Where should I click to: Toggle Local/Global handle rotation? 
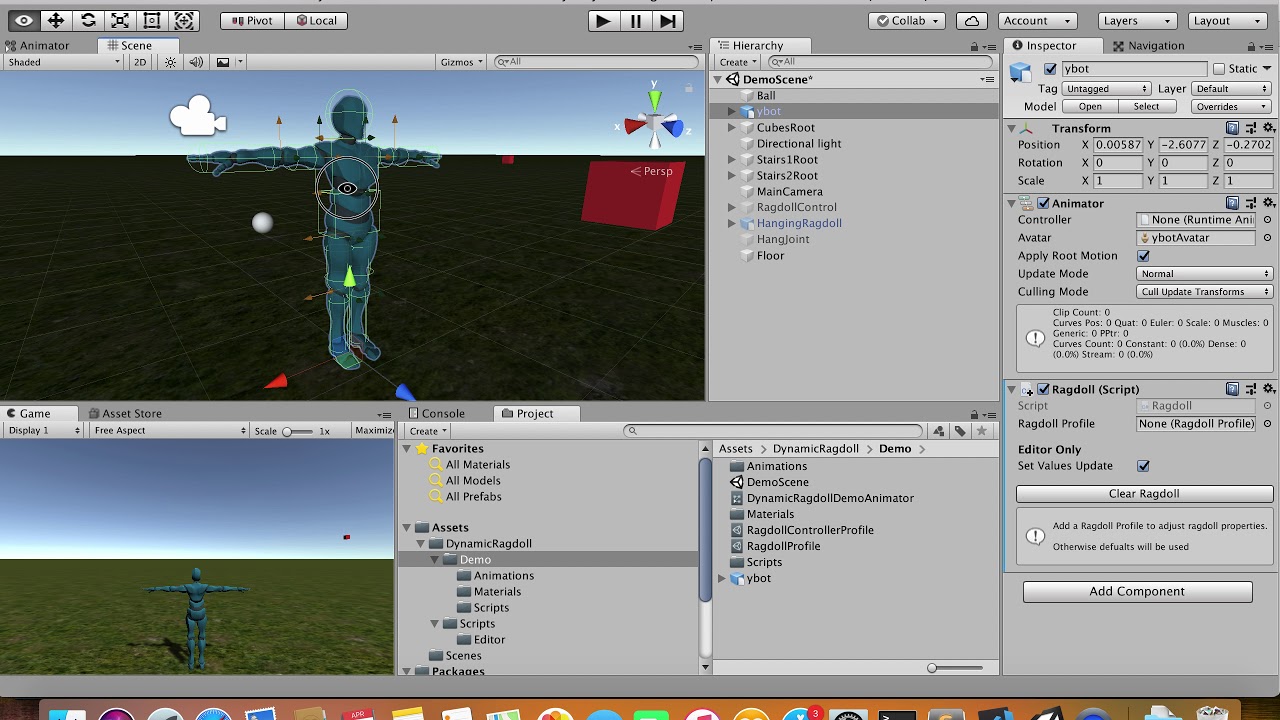click(x=317, y=20)
